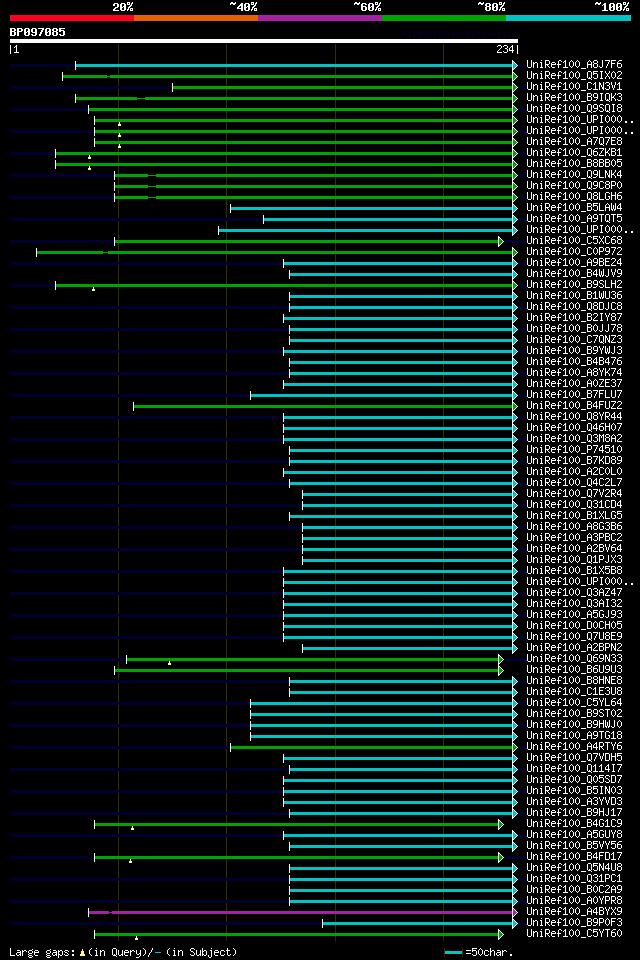Select hit UniRef100_A4BYX9

(574, 912)
